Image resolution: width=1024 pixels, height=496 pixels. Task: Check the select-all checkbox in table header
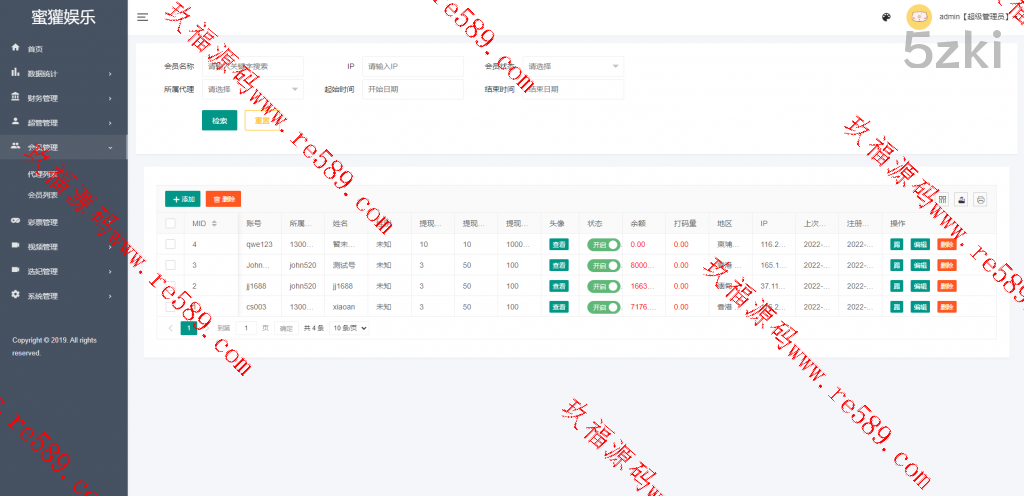click(x=171, y=224)
